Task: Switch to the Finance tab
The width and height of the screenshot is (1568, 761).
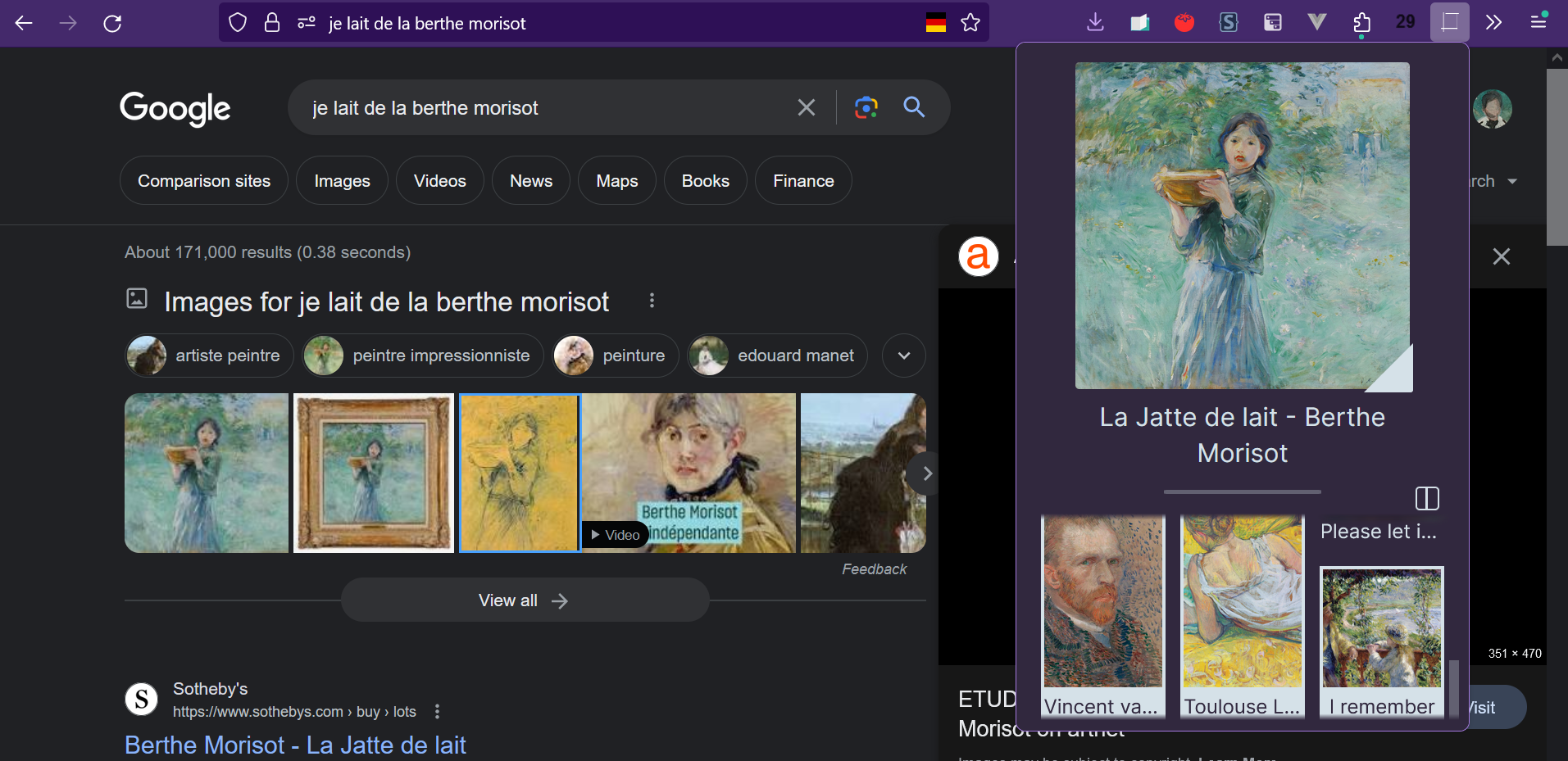Action: (804, 181)
